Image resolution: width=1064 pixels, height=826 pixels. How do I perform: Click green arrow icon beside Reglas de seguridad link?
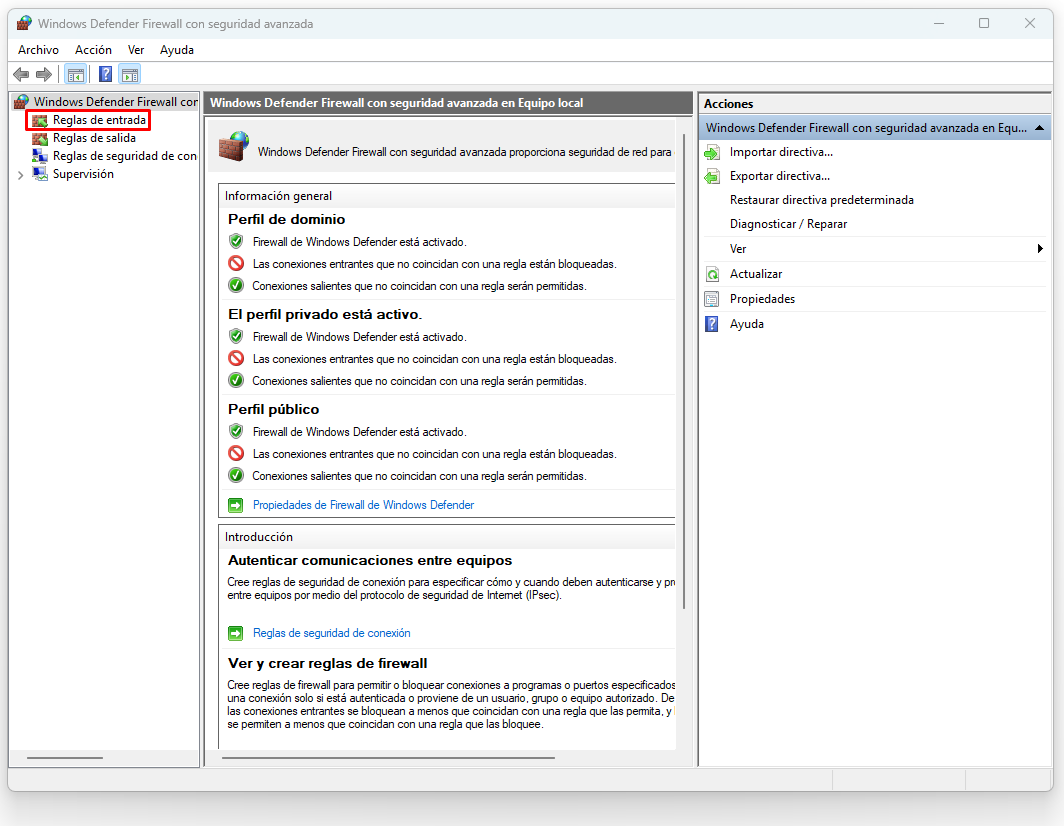[x=235, y=633]
